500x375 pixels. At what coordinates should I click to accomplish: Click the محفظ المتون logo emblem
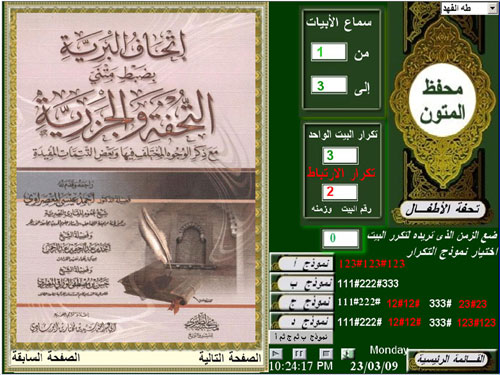[442, 99]
